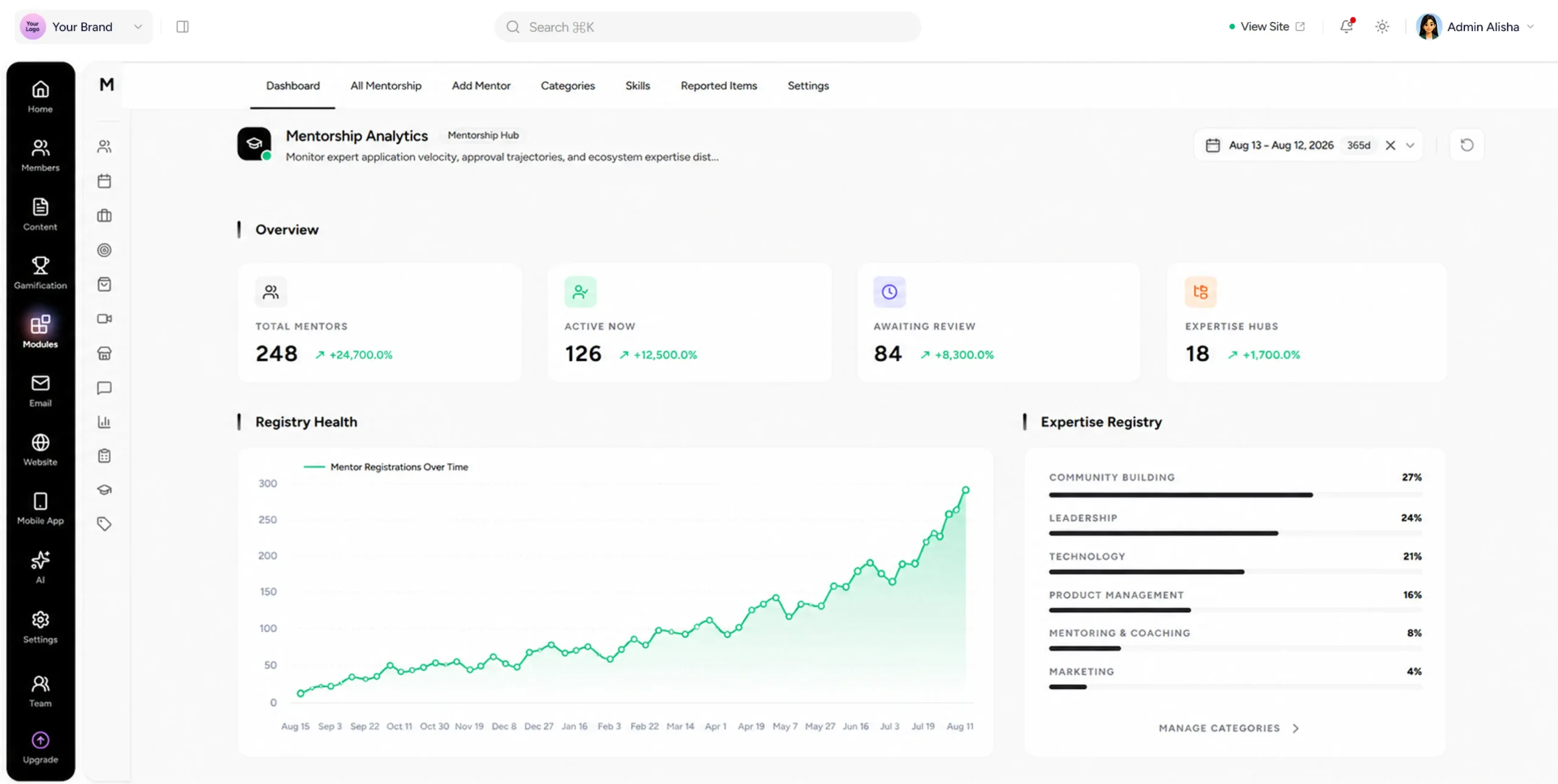This screenshot has width=1558, height=784.
Task: Refresh the analytics data
Action: [x=1467, y=145]
